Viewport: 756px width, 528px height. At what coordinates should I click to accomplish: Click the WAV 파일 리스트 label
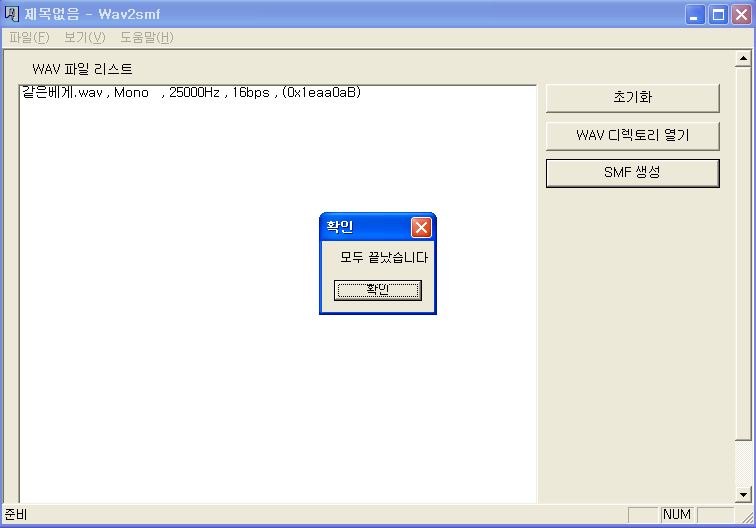pyautogui.click(x=82, y=69)
